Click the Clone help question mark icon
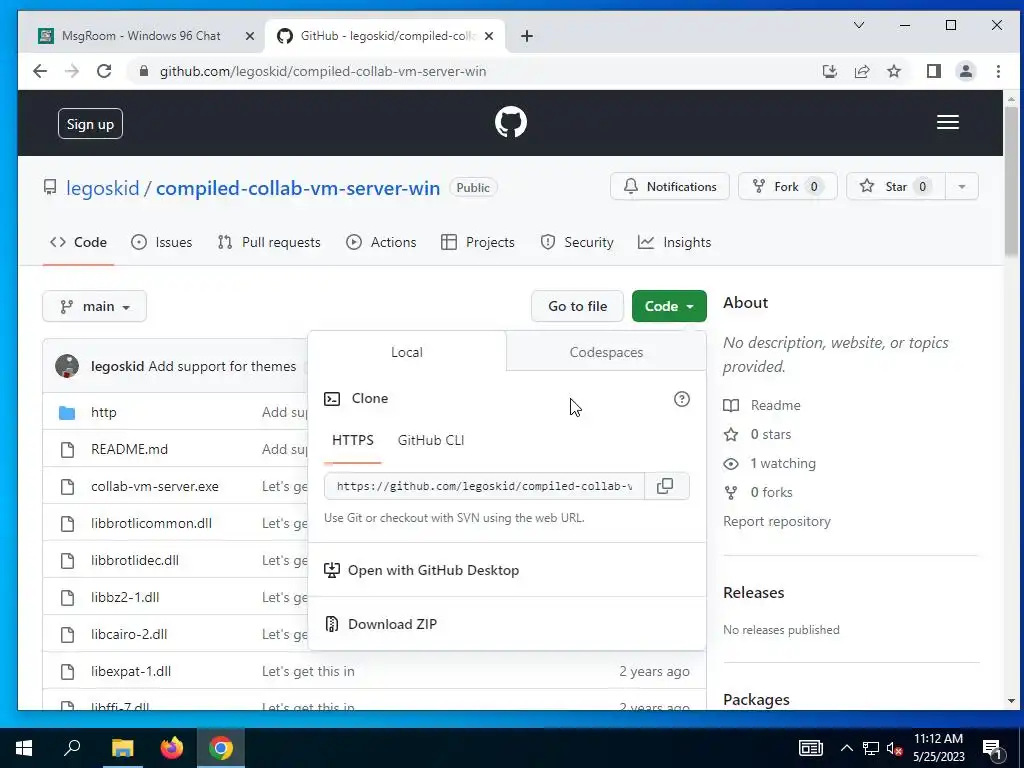The height and width of the screenshot is (768, 1024). pos(681,398)
